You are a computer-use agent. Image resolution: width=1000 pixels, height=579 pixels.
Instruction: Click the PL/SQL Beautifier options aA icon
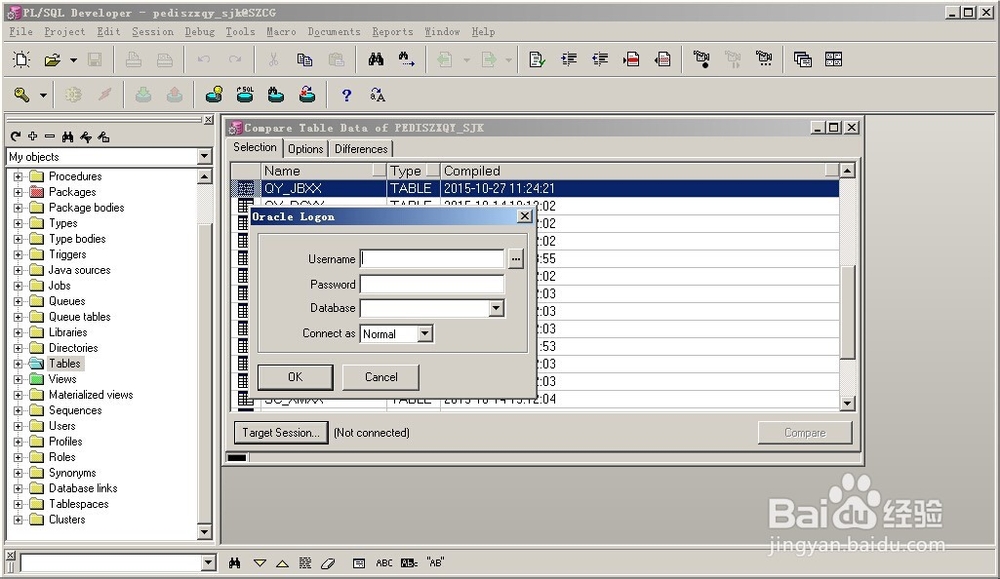(x=378, y=96)
